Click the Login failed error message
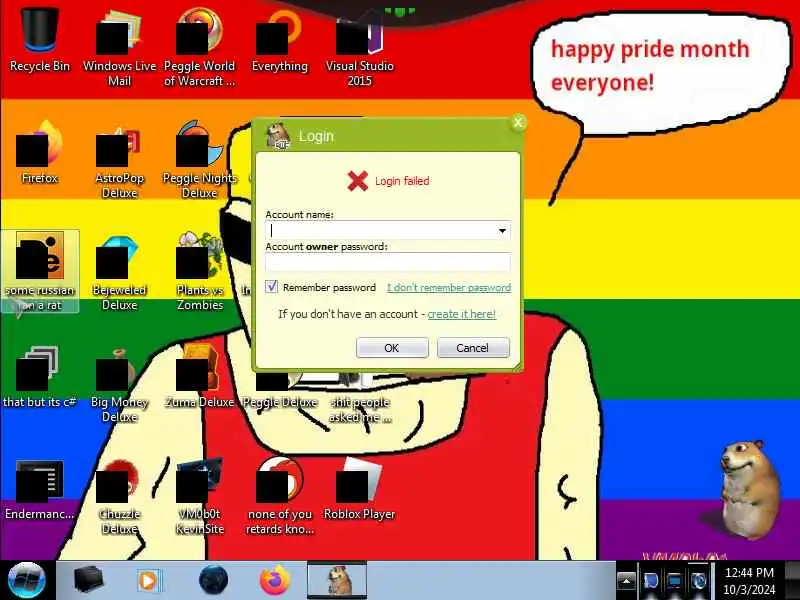 pyautogui.click(x=388, y=181)
